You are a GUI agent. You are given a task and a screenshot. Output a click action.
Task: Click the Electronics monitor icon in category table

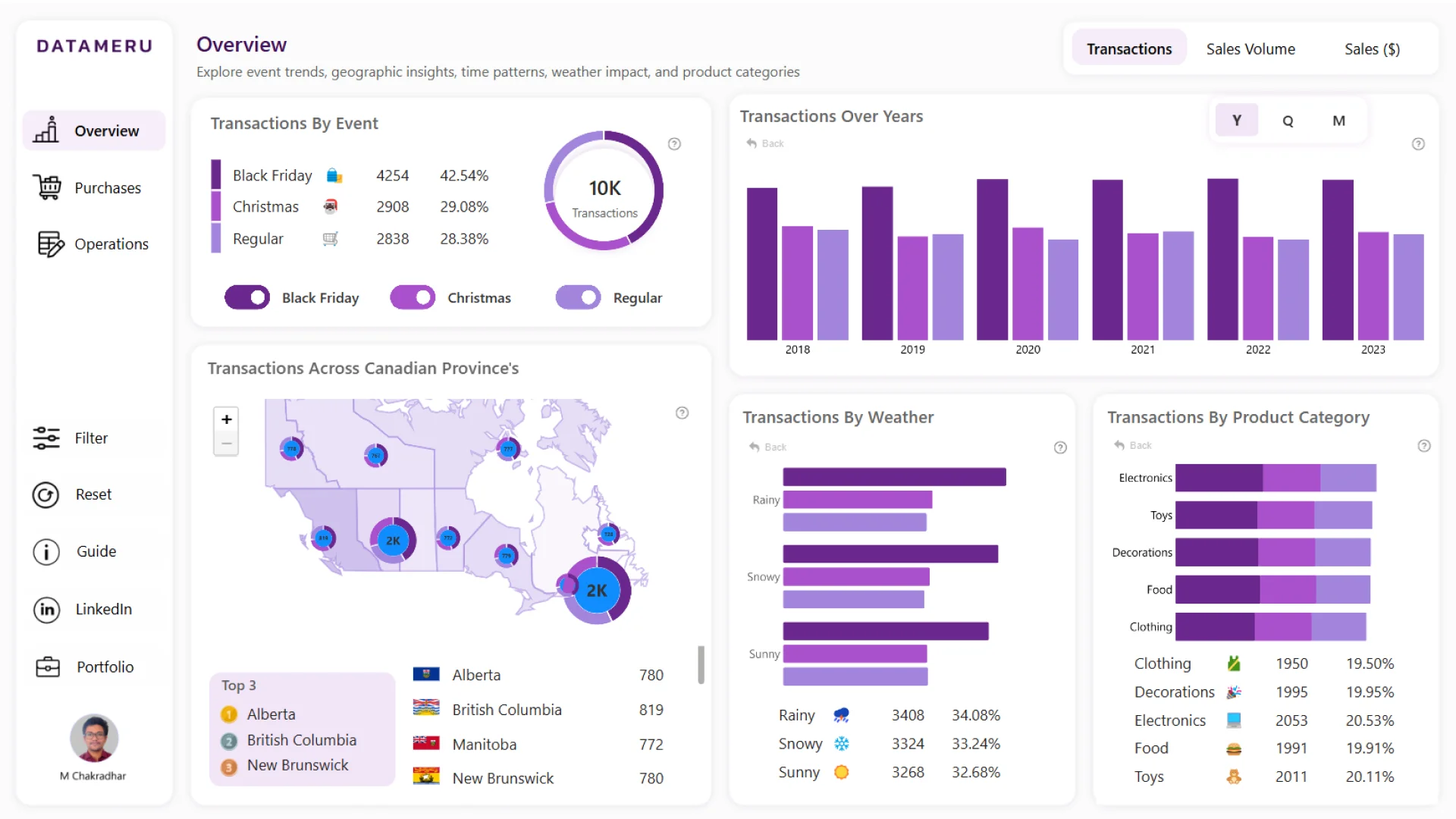click(x=1234, y=720)
